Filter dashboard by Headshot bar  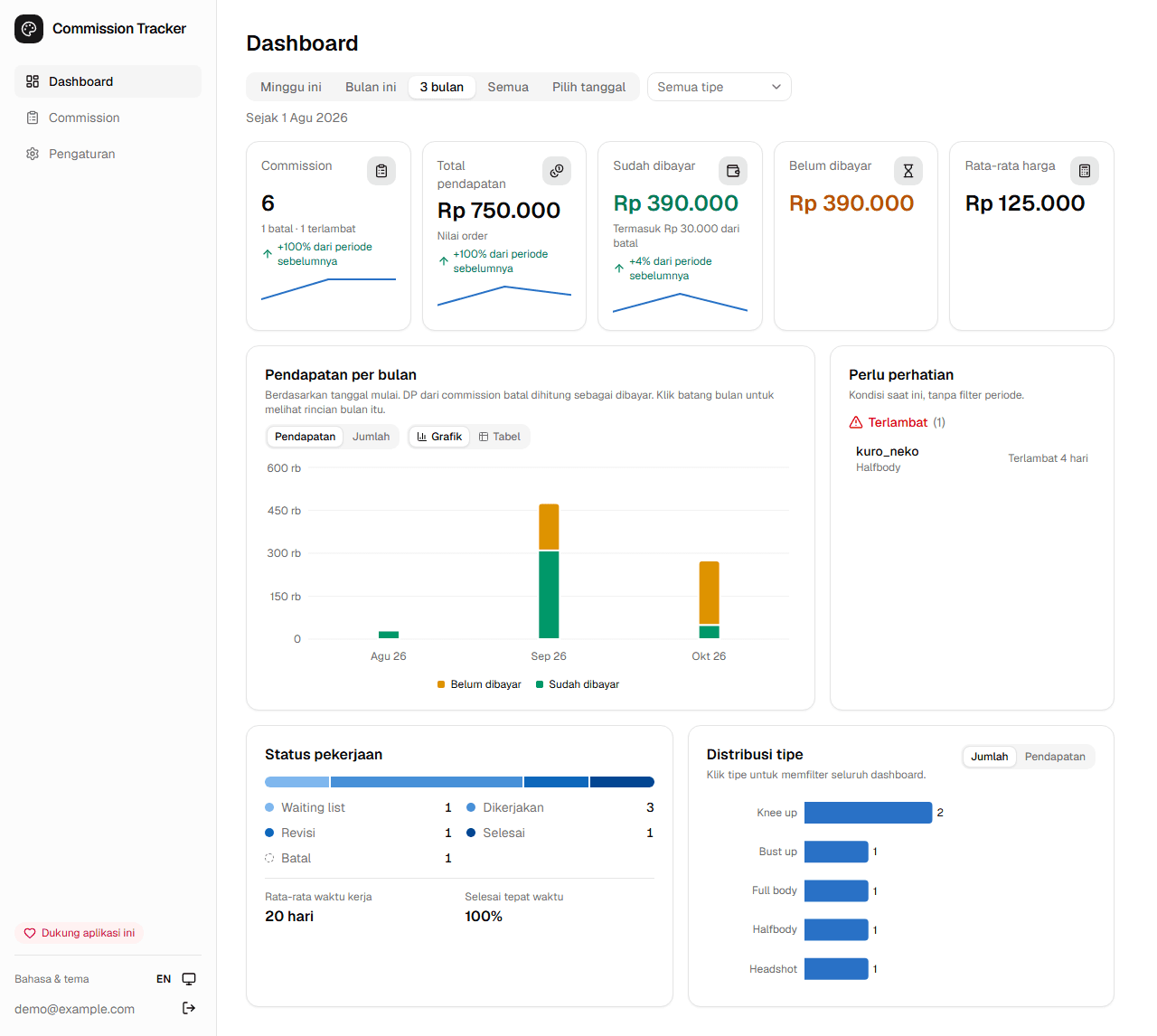click(x=836, y=969)
